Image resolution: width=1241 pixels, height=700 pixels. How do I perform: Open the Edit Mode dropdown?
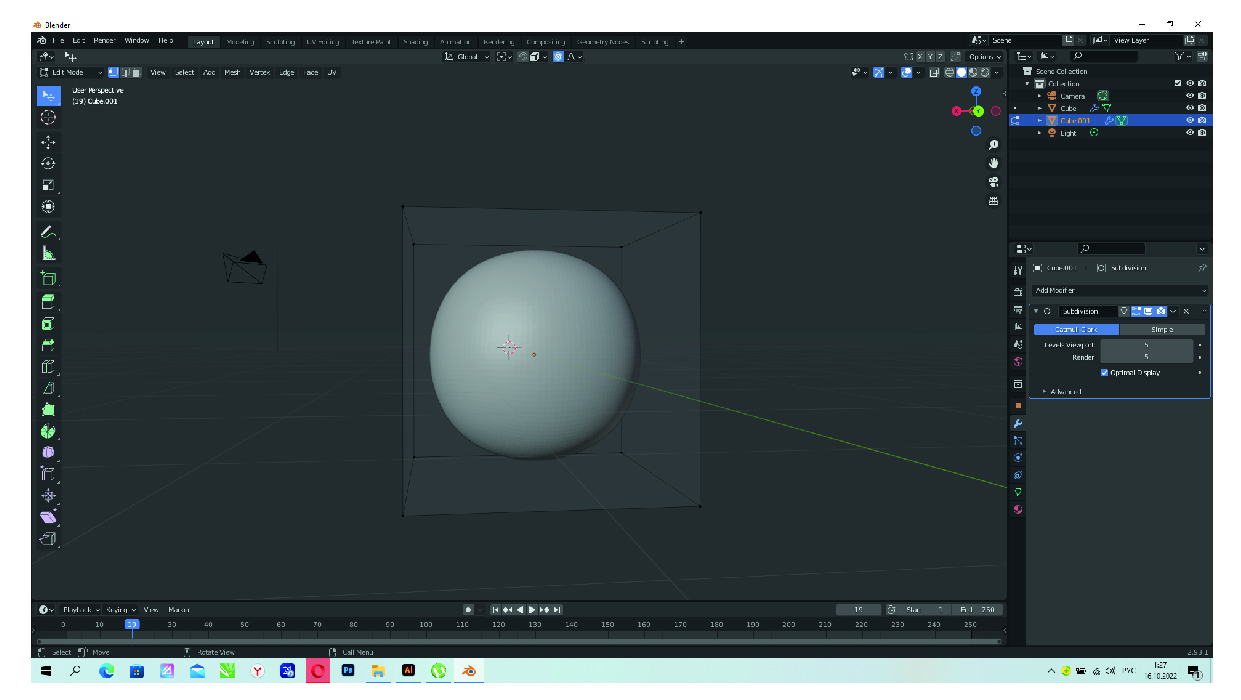71,73
